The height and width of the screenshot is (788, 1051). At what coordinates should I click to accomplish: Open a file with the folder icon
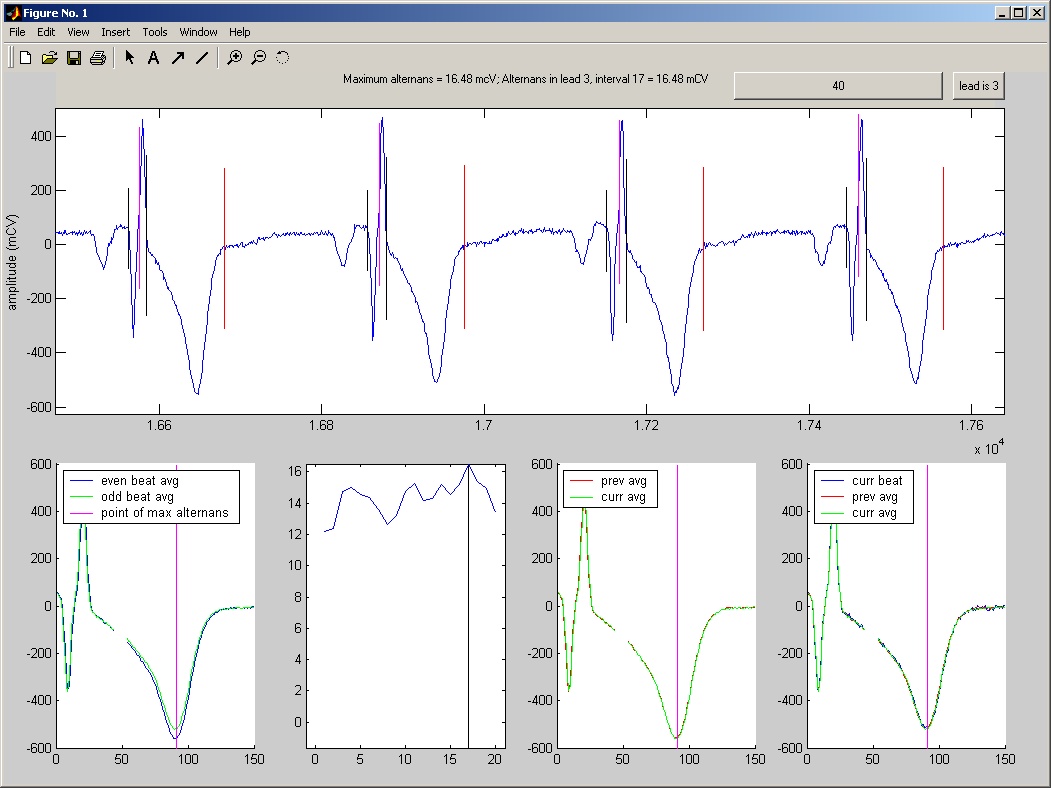pyautogui.click(x=50, y=58)
